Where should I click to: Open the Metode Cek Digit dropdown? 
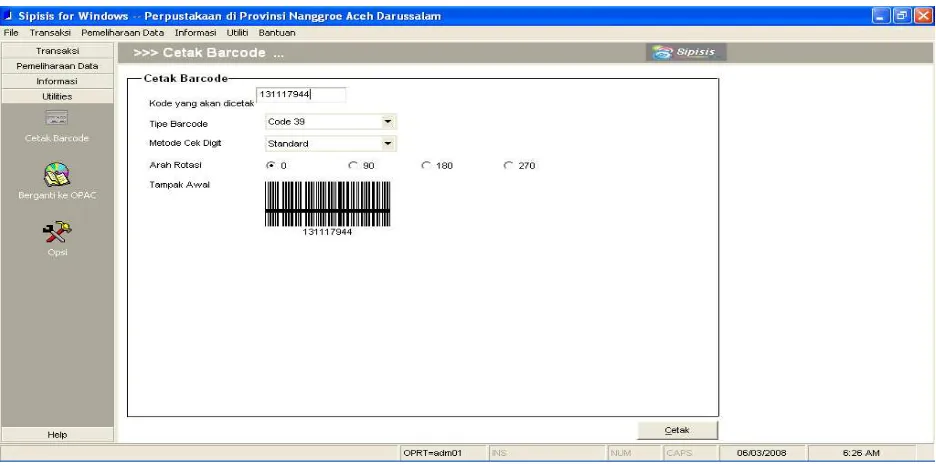pos(388,144)
